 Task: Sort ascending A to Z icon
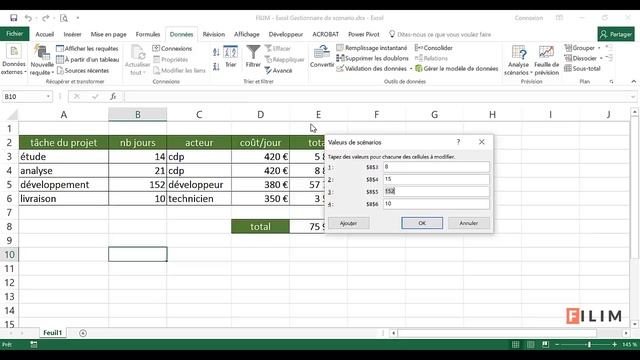(216, 52)
